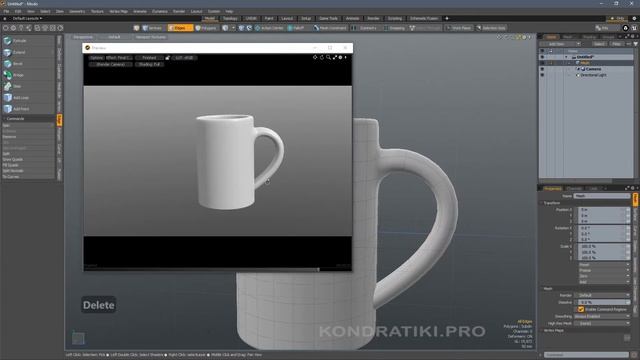Open the File menu
The image size is (640, 360).
click(x=7, y=11)
